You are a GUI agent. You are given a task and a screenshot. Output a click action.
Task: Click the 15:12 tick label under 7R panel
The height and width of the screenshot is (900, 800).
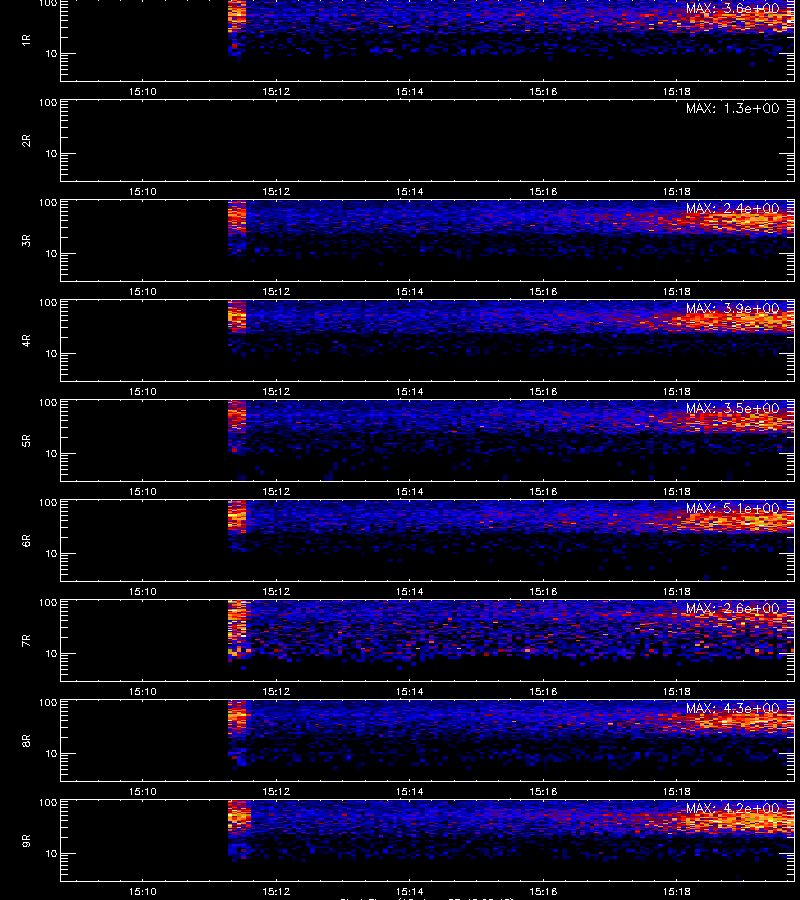point(276,692)
